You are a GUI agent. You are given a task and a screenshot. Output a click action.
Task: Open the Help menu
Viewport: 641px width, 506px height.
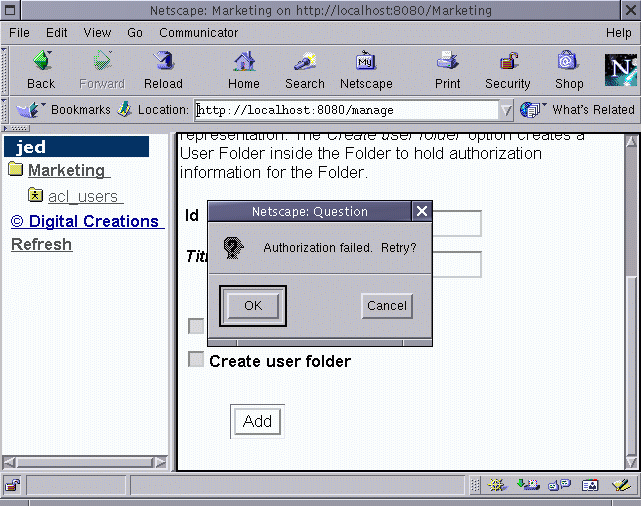pos(619,33)
